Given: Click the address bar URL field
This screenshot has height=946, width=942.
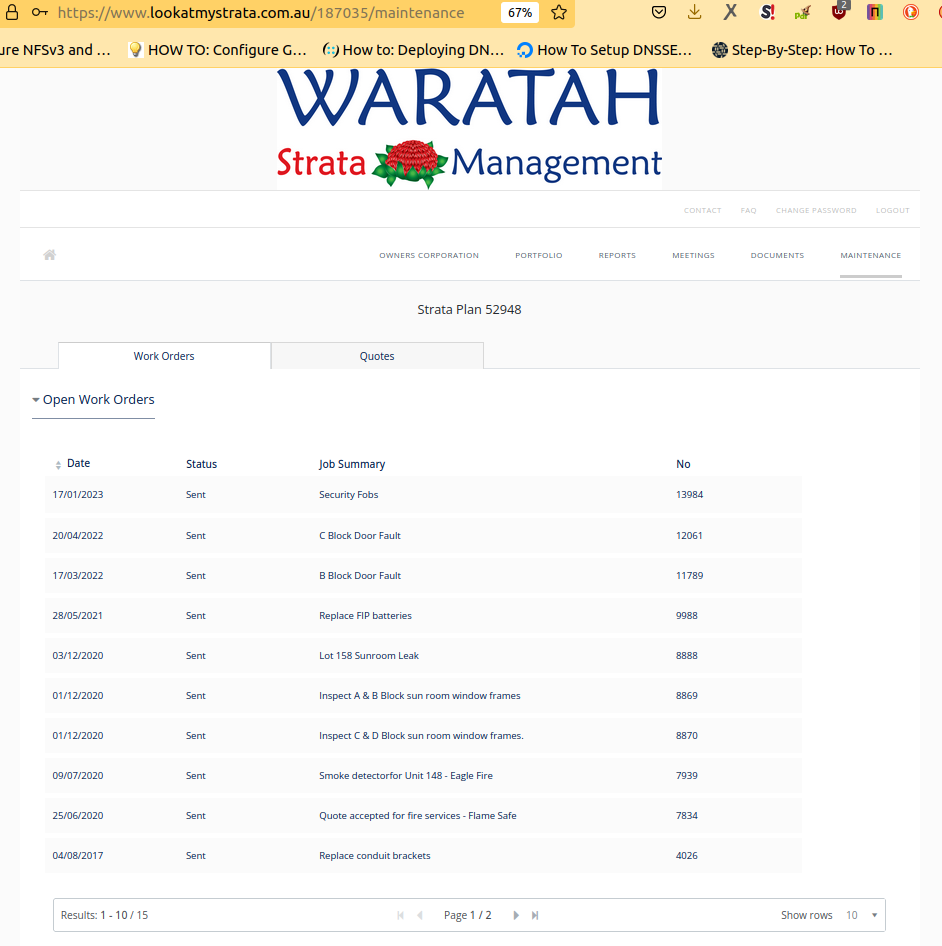Looking at the screenshot, I should 261,13.
